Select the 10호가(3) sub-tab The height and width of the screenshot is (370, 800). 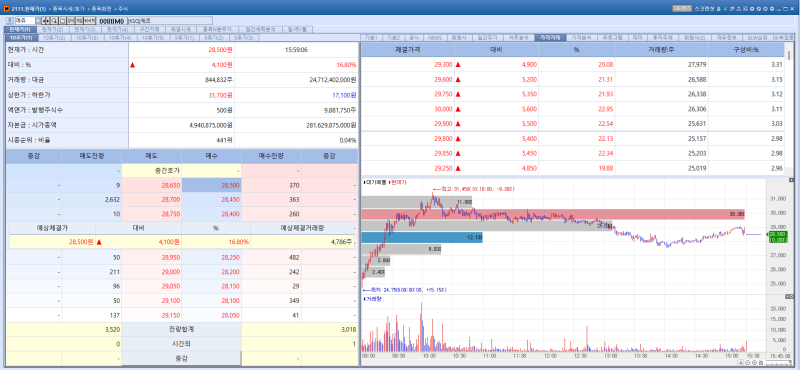click(86, 38)
